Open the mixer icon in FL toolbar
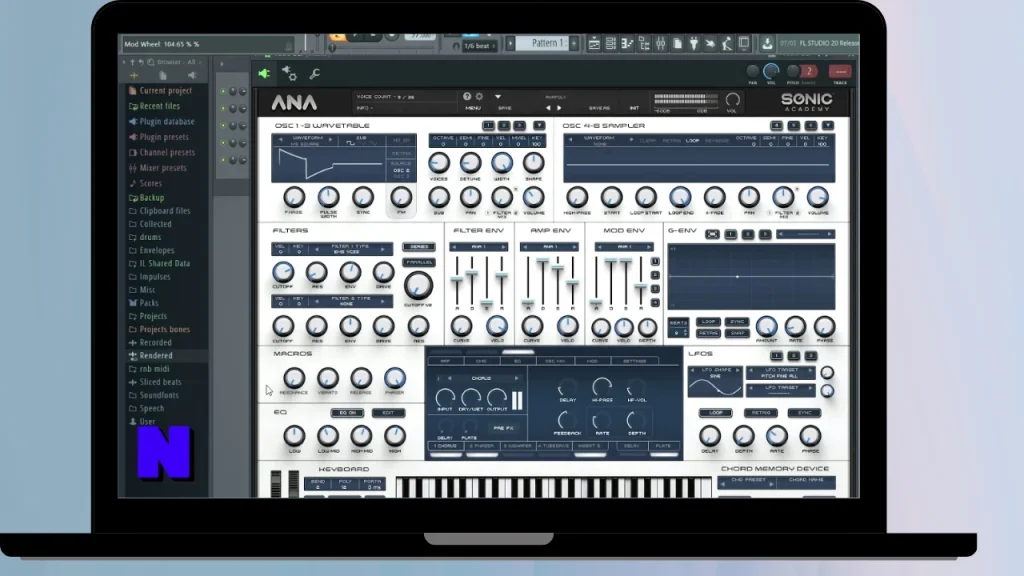The height and width of the screenshot is (576, 1024). click(x=660, y=44)
